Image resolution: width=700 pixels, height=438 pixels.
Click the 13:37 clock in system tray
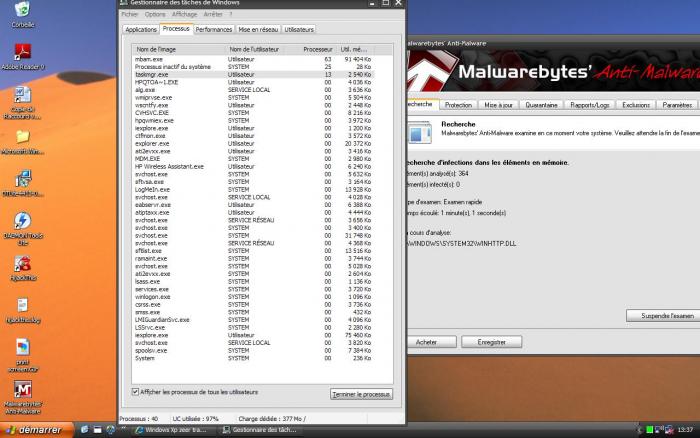tap(685, 430)
